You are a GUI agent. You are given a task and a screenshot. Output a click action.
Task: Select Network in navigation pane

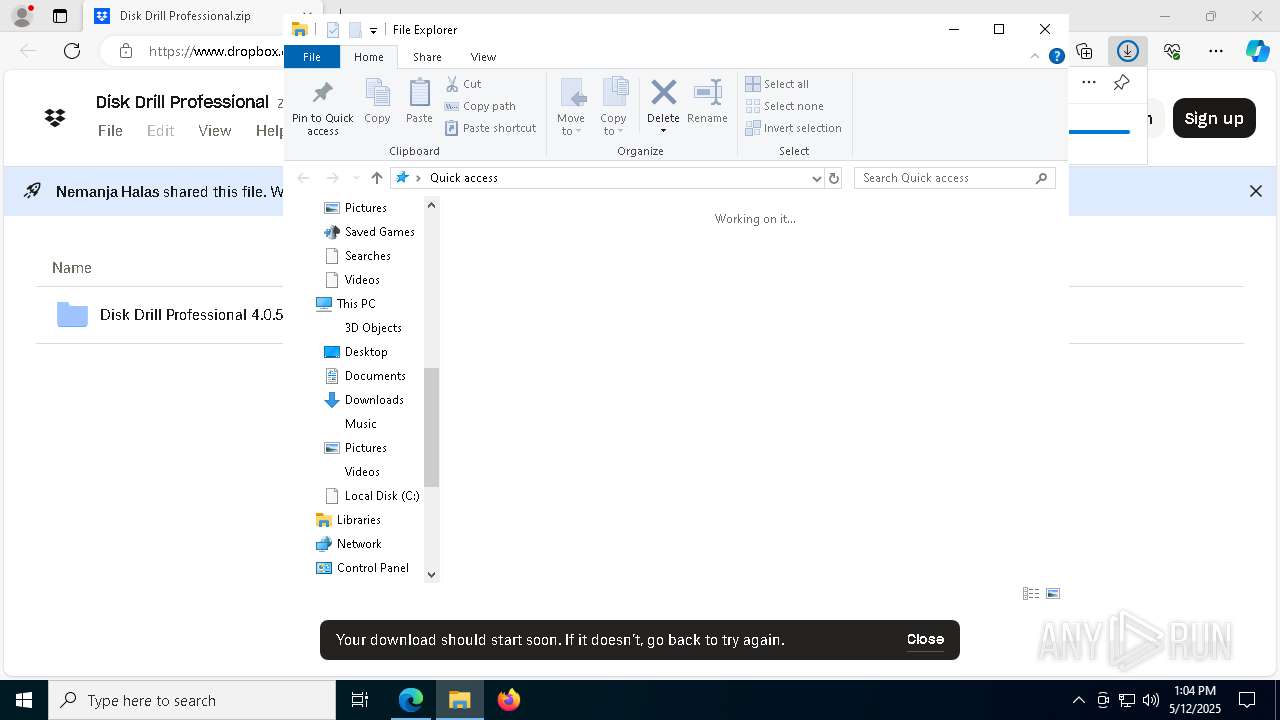(348, 544)
